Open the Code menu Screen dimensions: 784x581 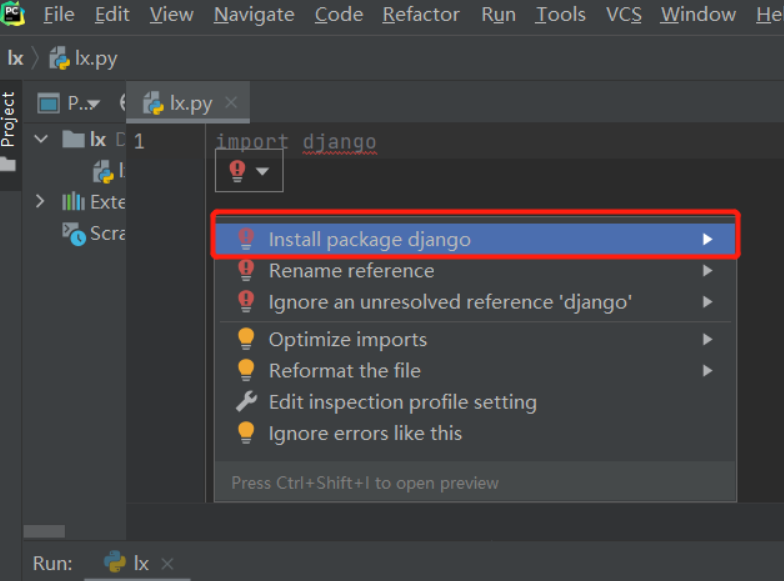click(x=338, y=14)
